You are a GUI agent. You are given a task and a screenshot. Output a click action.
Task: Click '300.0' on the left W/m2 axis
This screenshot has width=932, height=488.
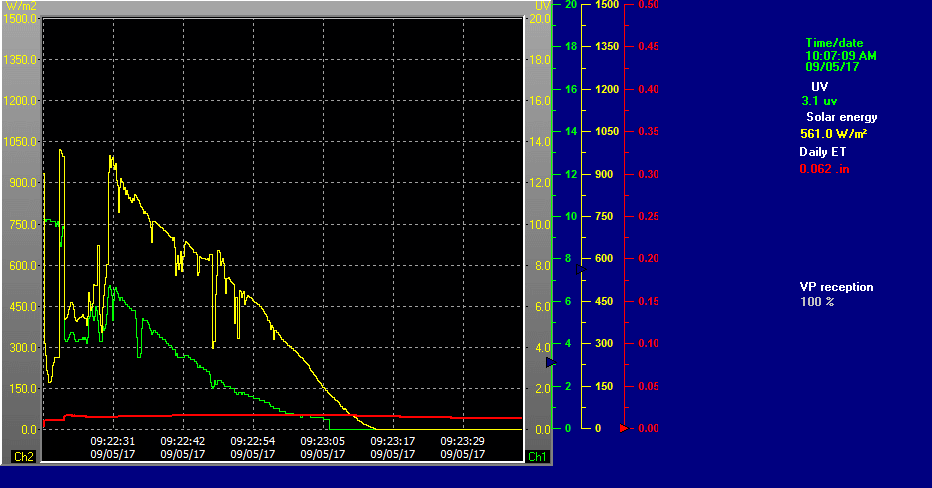tap(23, 348)
